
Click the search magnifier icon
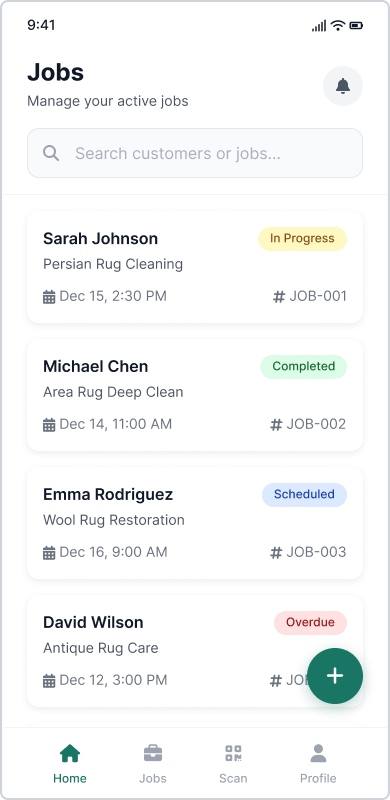tap(51, 153)
